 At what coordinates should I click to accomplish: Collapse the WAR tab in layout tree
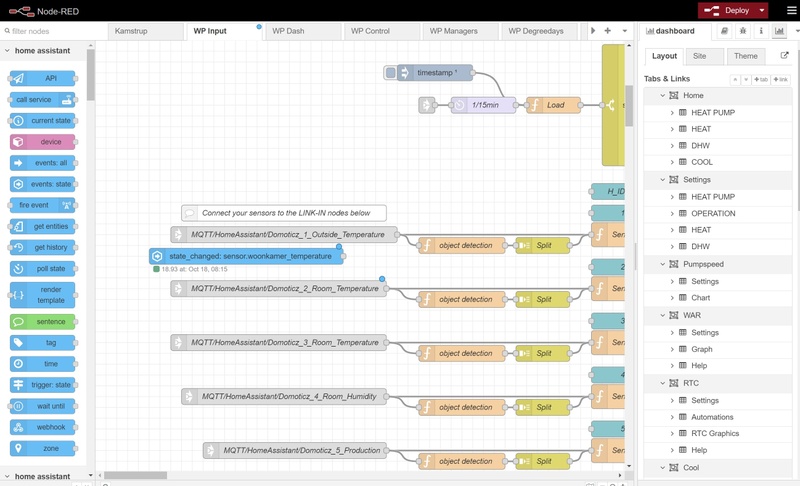point(663,315)
